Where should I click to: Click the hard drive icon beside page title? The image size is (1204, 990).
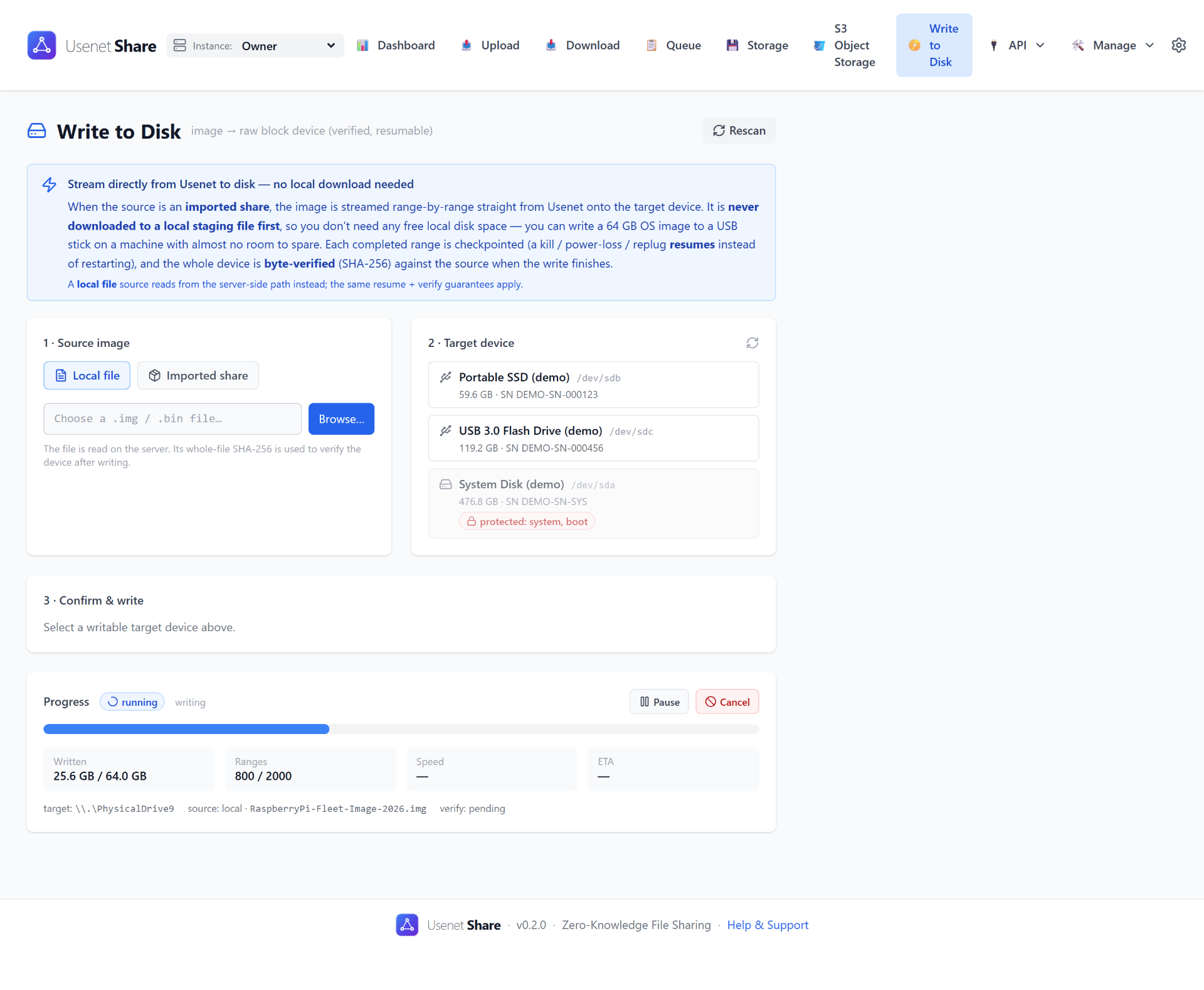(37, 130)
